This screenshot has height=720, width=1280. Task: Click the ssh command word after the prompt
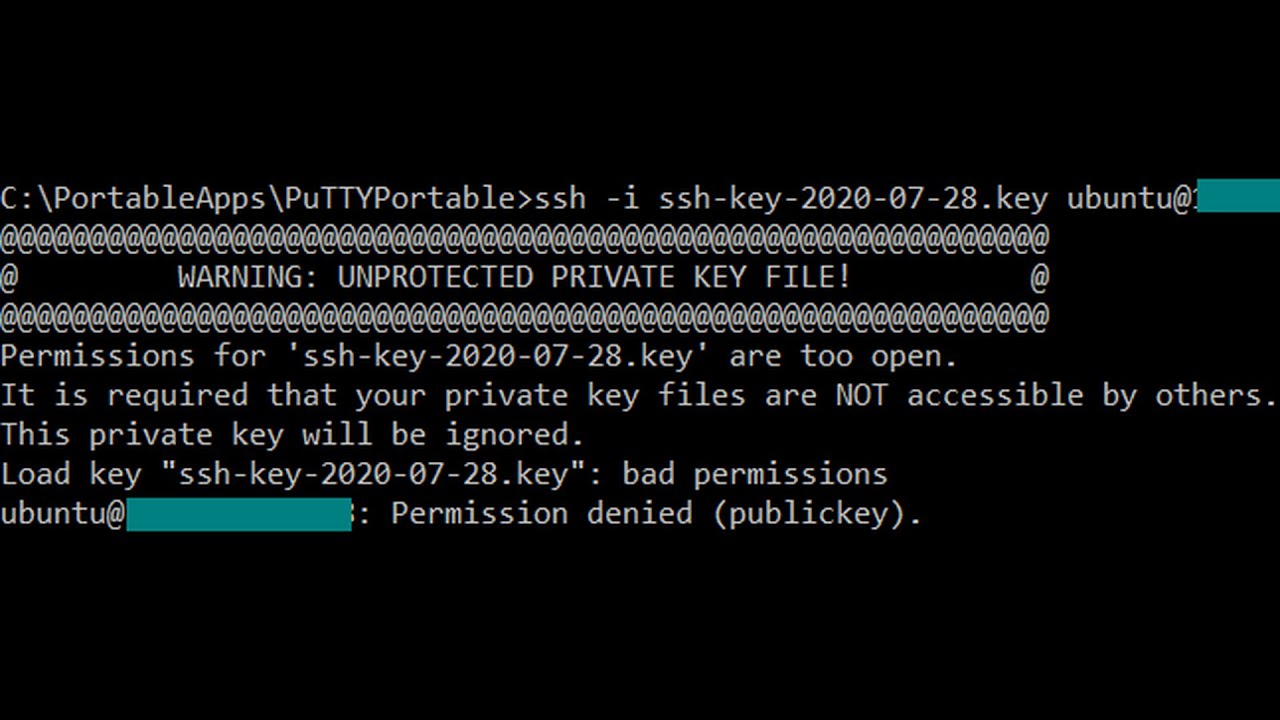[560, 198]
